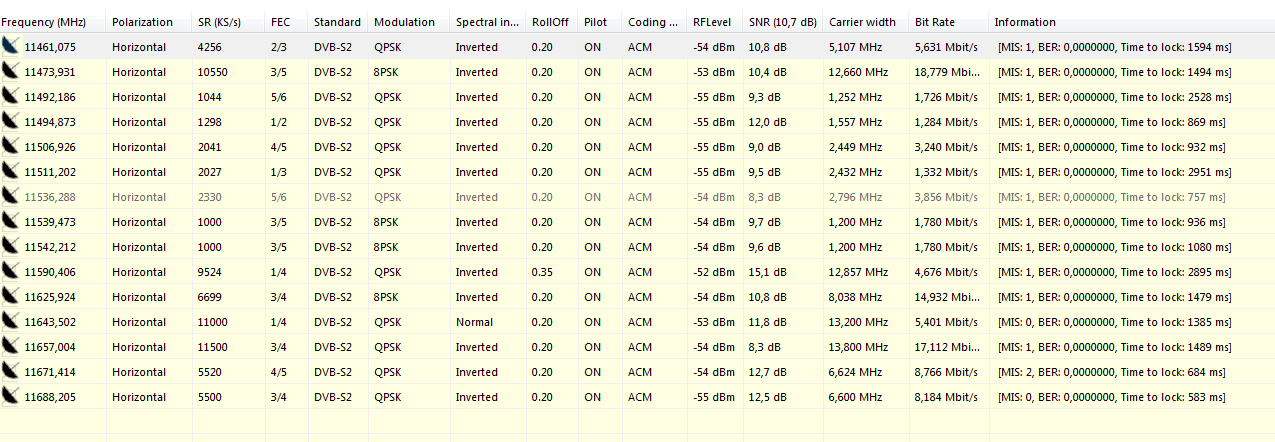1275x442 pixels.
Task: Click symbol rate 1298 cell
Action: tap(210, 122)
